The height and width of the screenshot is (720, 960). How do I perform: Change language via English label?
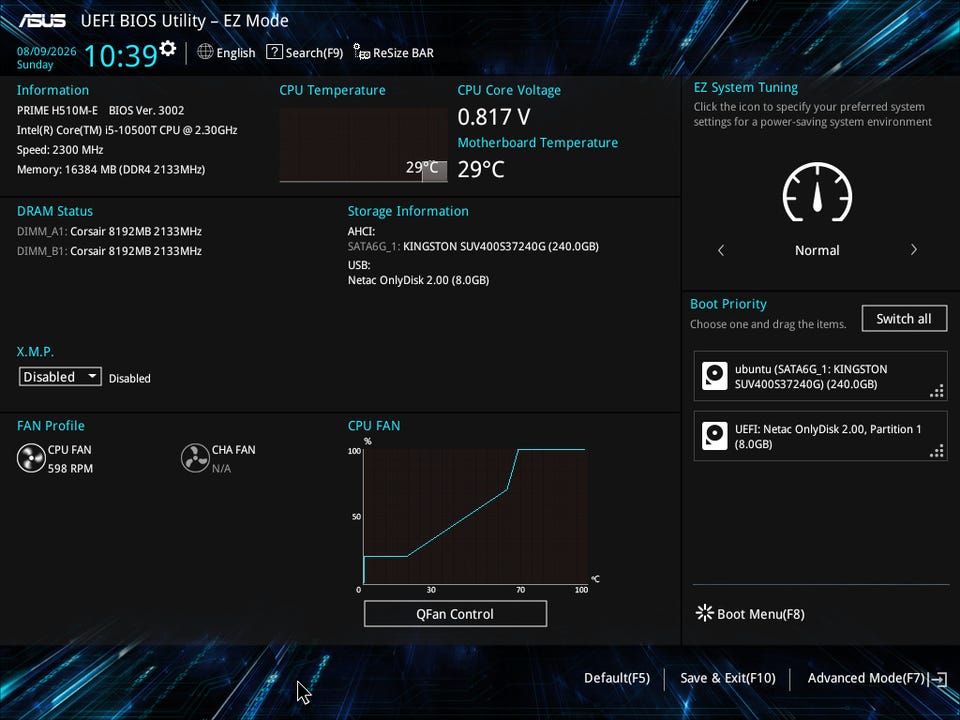pyautogui.click(x=236, y=53)
